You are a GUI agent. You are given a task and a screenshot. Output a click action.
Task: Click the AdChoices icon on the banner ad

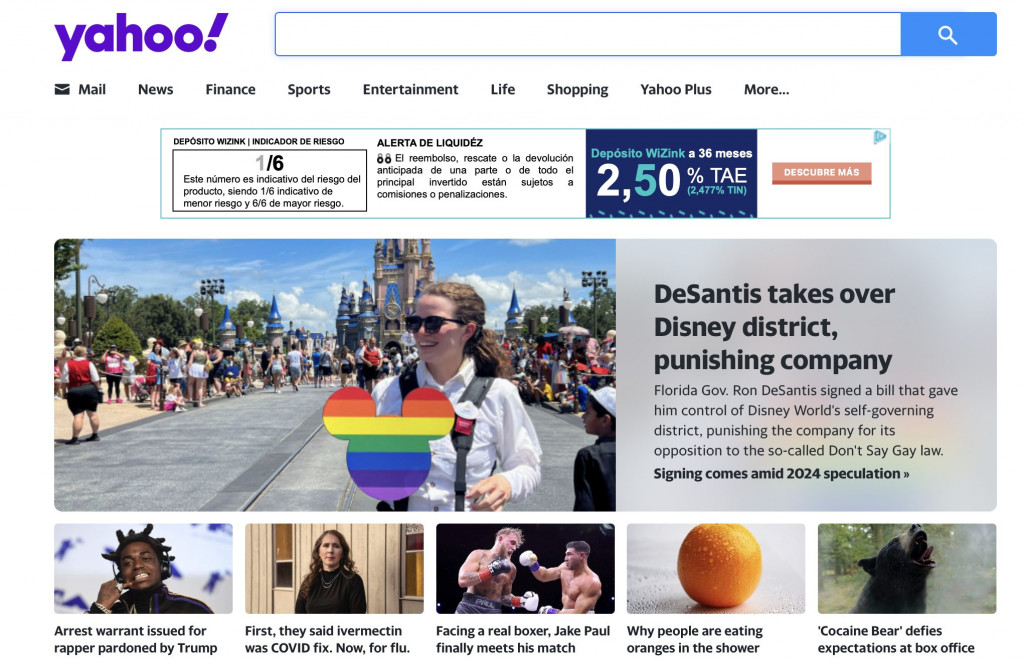pyautogui.click(x=879, y=137)
